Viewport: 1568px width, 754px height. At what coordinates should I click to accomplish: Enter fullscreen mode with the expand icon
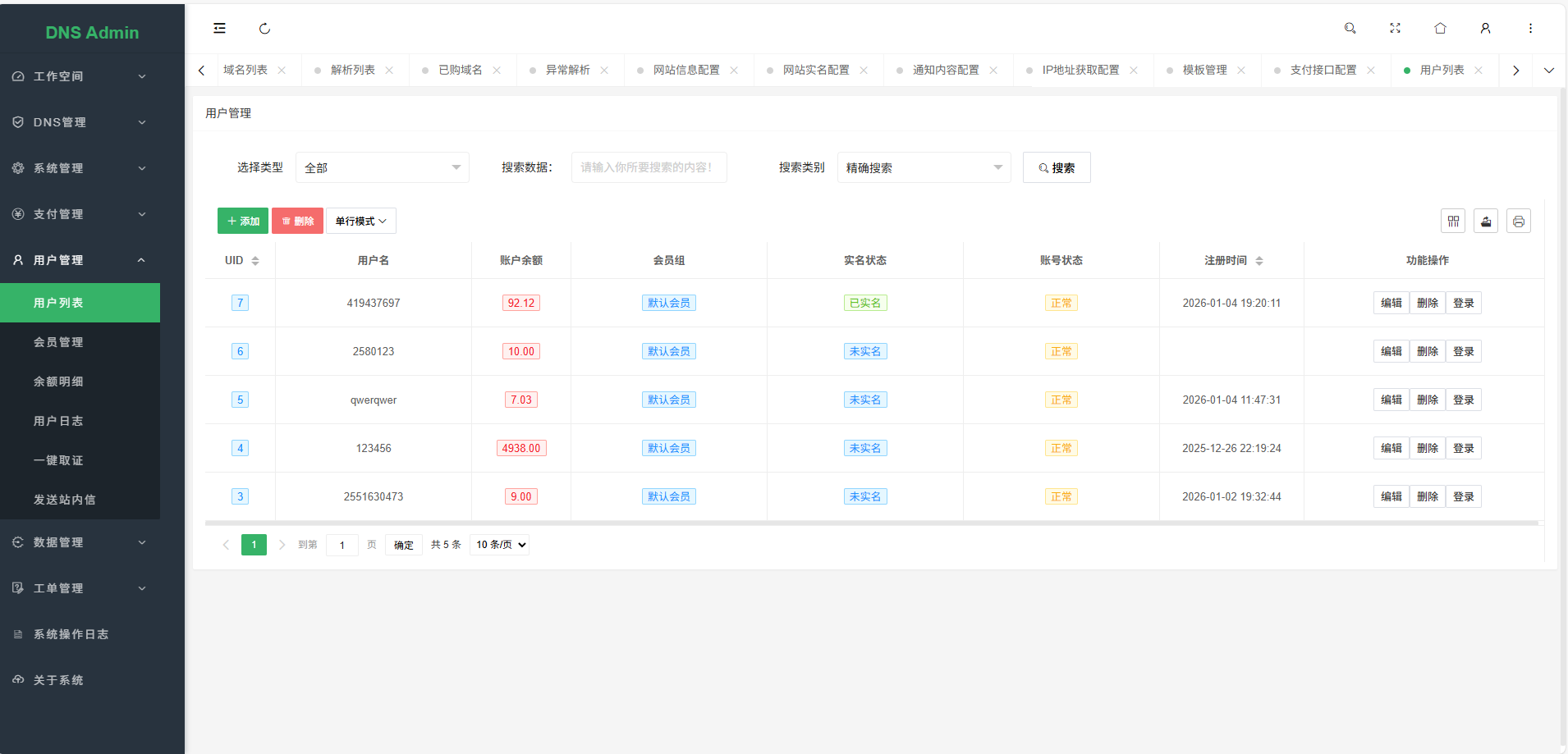pyautogui.click(x=1395, y=28)
